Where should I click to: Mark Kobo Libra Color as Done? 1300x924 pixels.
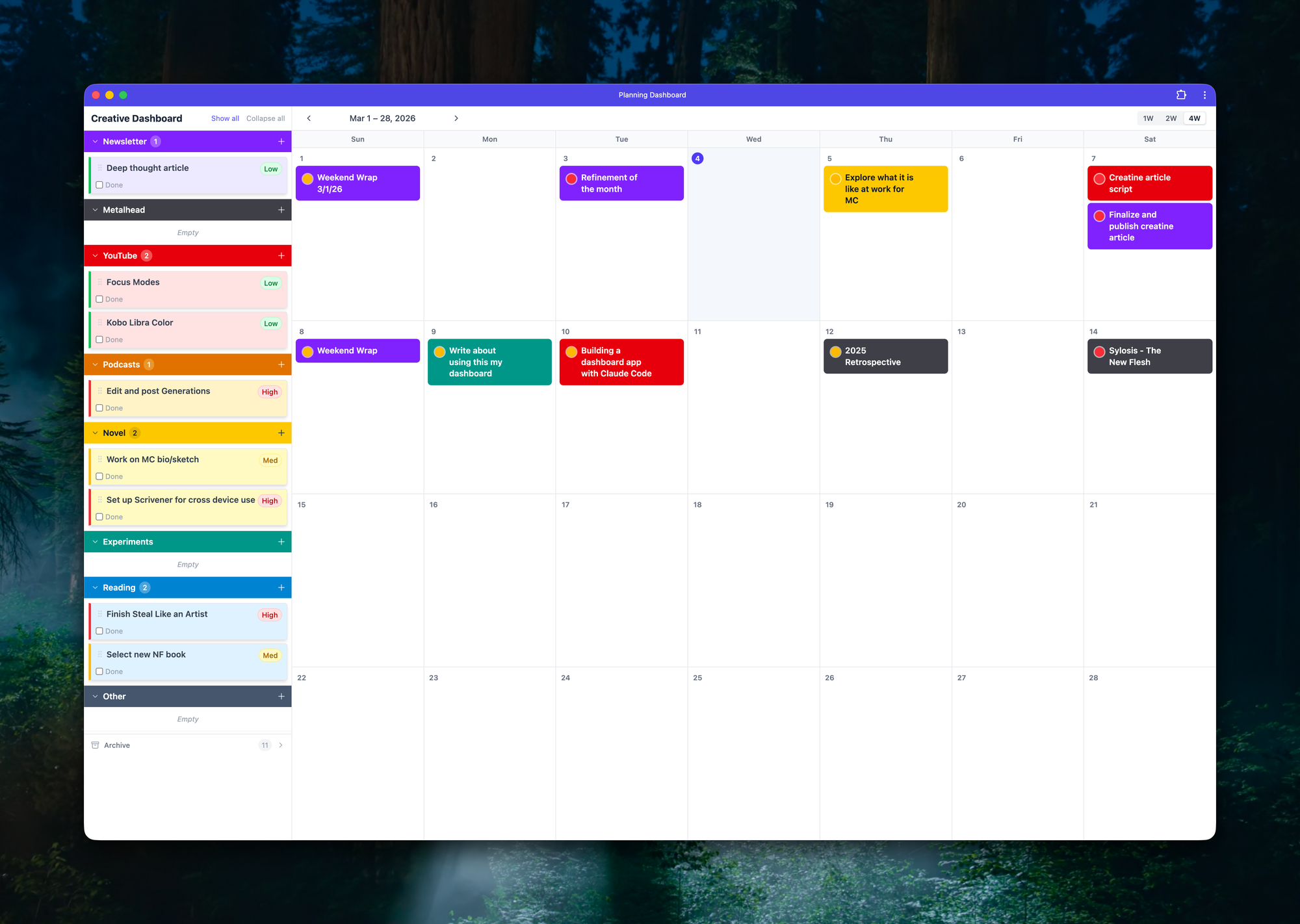(x=99, y=340)
